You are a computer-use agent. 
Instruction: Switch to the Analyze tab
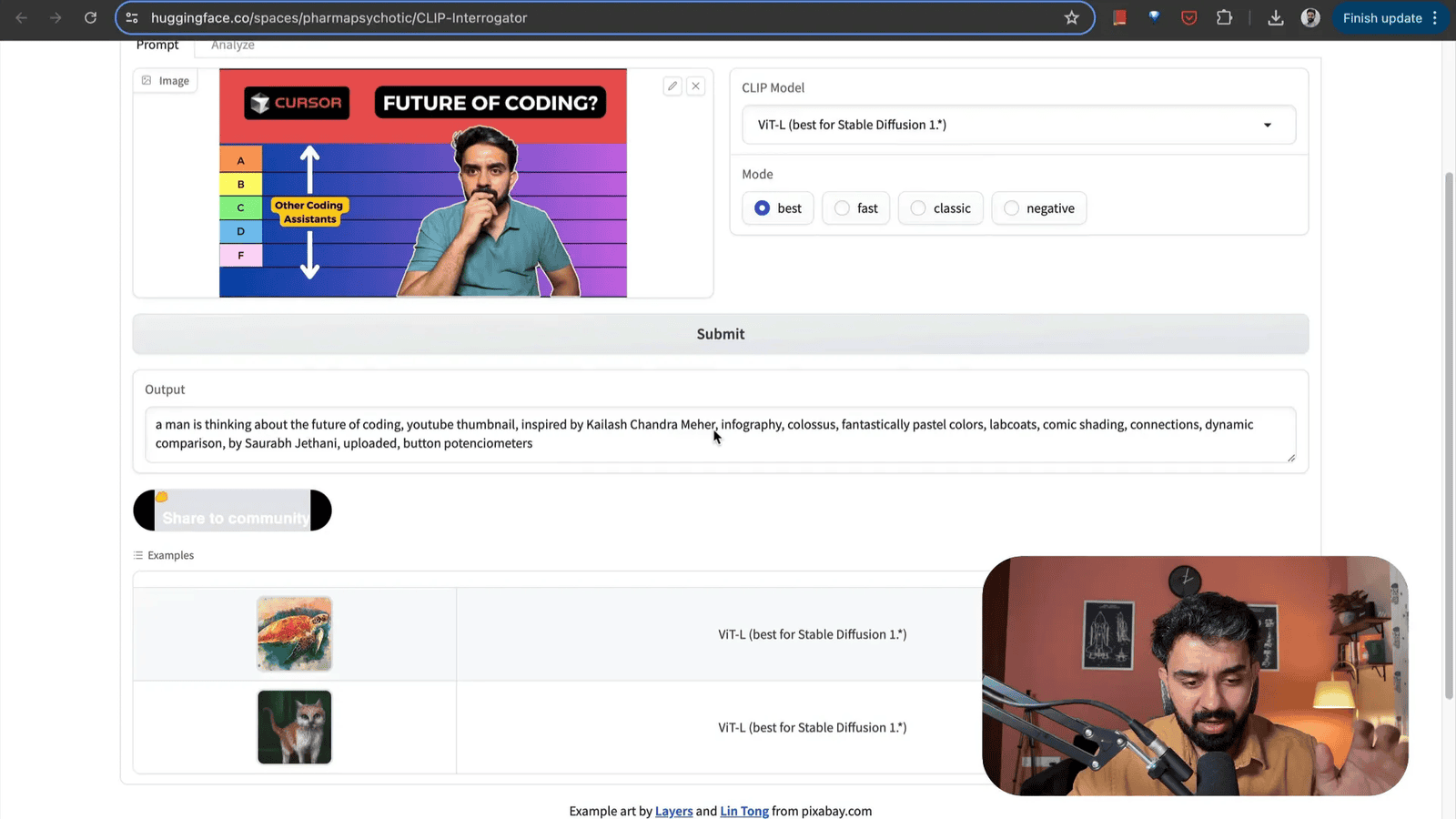233,45
